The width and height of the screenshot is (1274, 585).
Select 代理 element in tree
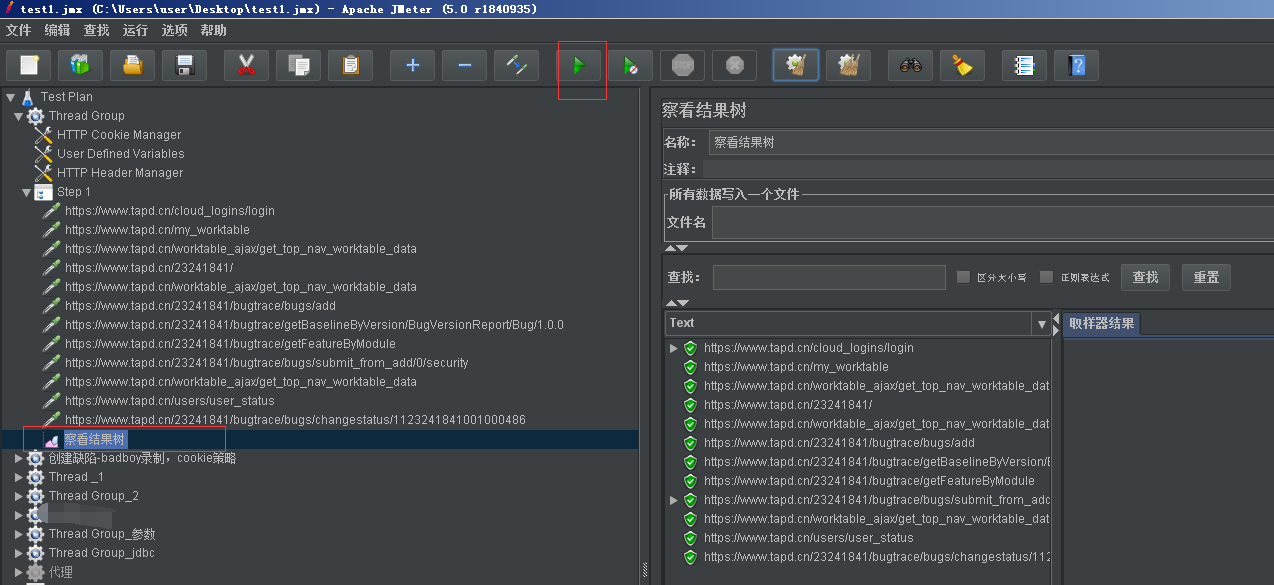click(x=60, y=572)
